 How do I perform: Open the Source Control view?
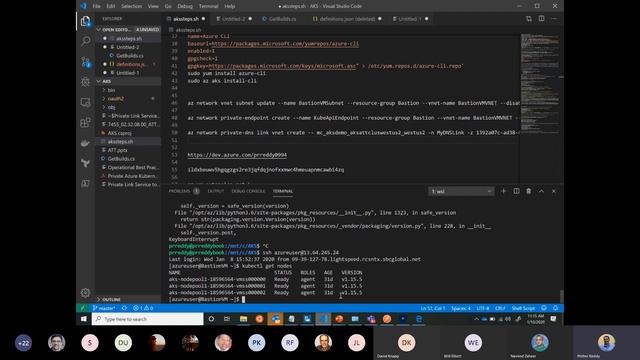coord(85,62)
